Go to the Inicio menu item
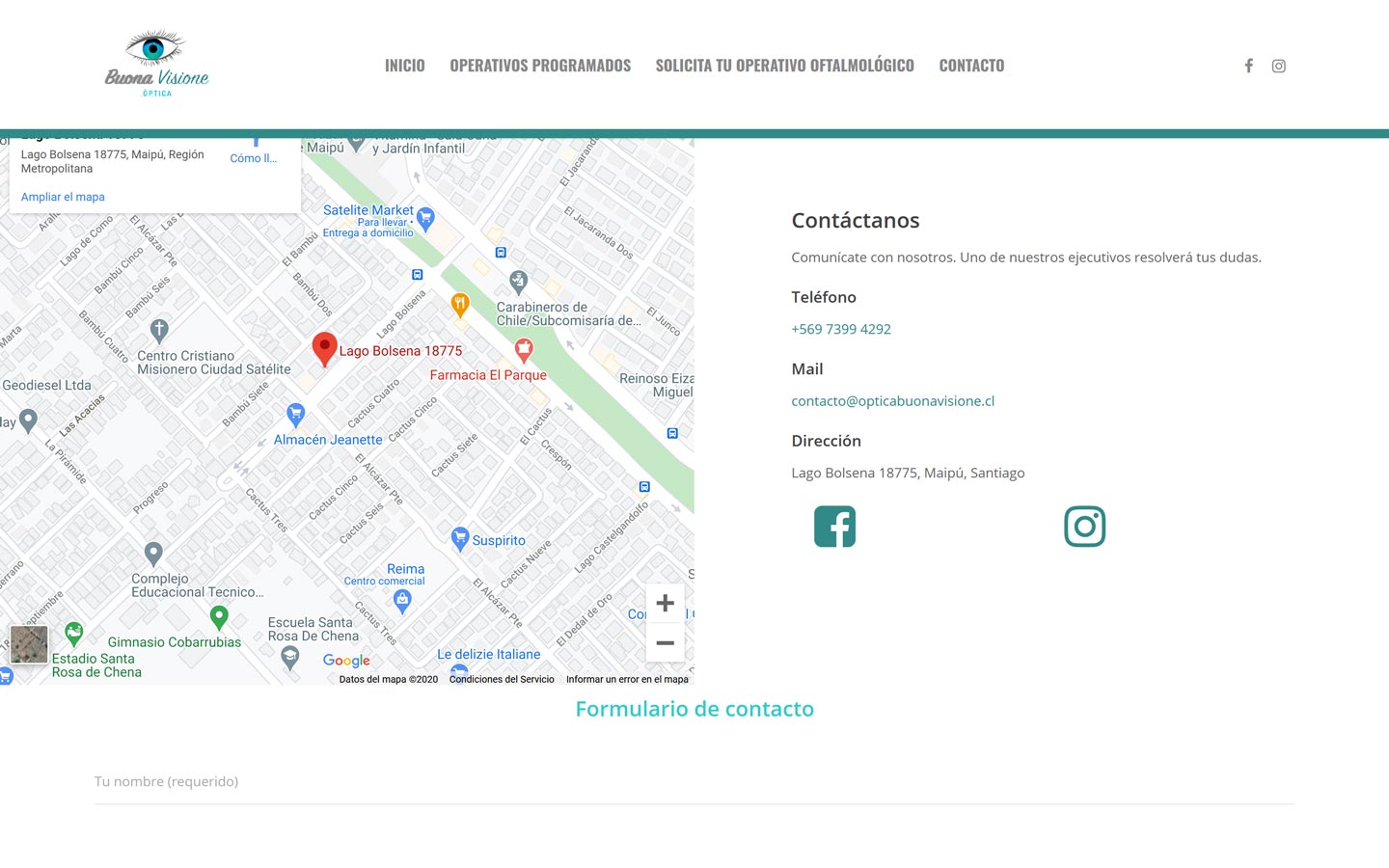1389x868 pixels. (404, 66)
